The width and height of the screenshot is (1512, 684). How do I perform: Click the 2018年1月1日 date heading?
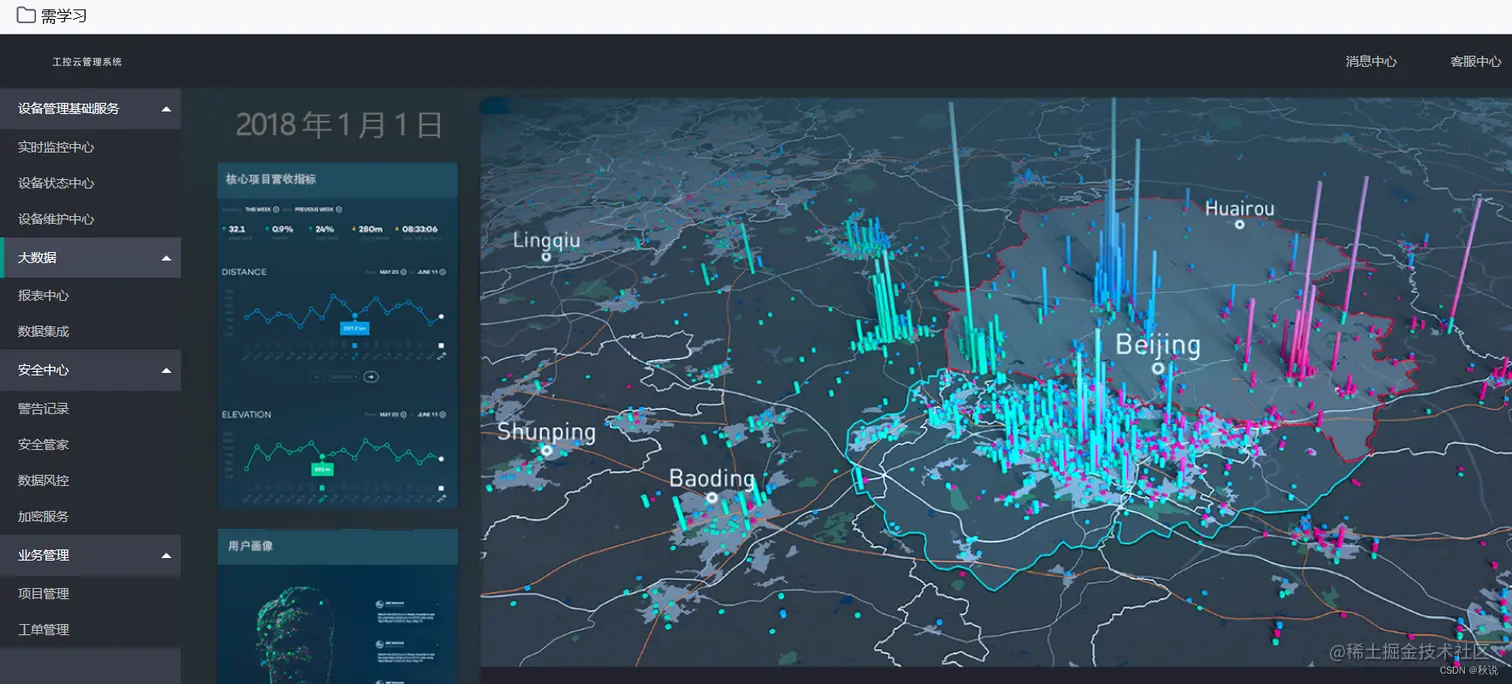(x=339, y=124)
